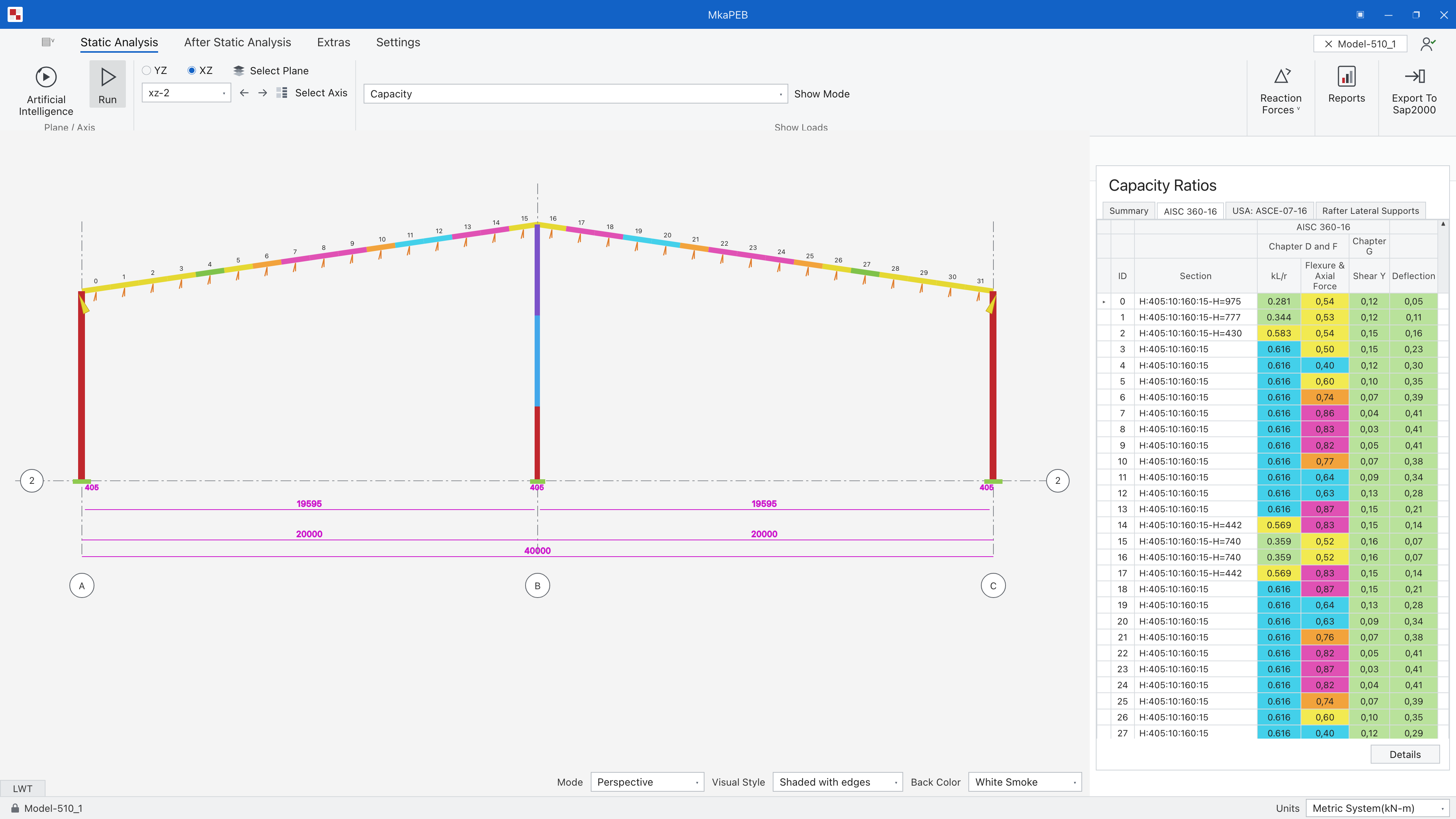The width and height of the screenshot is (1456, 819).
Task: Start static analysis with the Run button
Action: point(107,84)
